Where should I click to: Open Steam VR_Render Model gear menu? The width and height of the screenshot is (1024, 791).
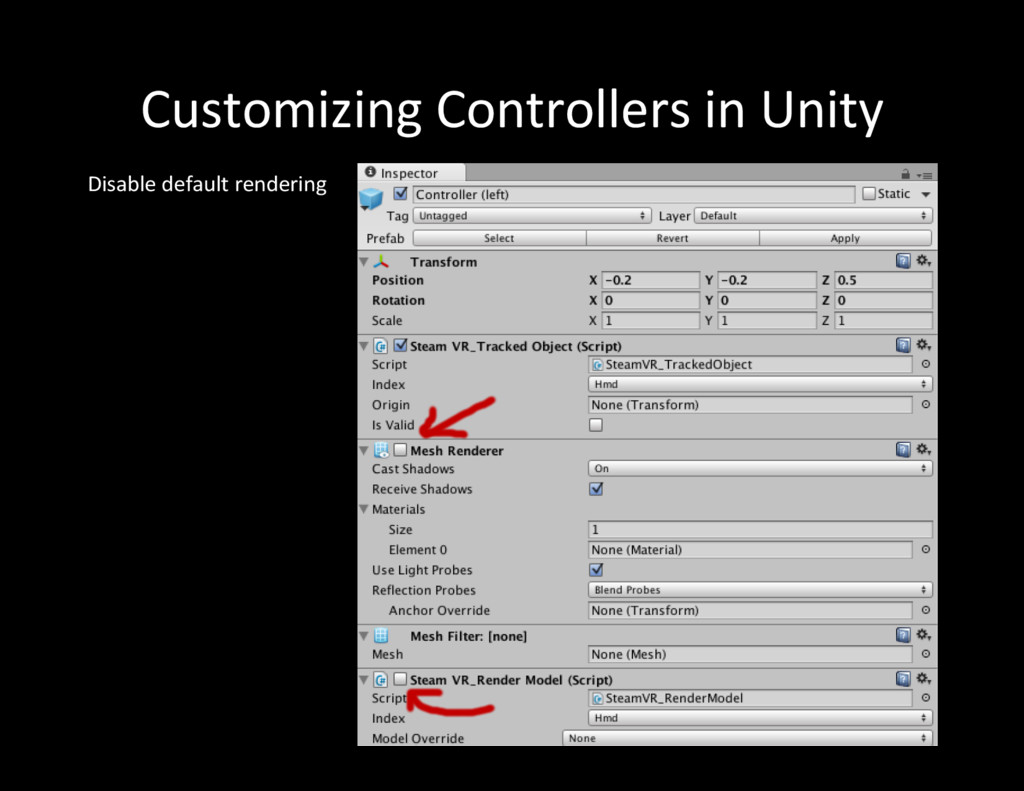923,679
